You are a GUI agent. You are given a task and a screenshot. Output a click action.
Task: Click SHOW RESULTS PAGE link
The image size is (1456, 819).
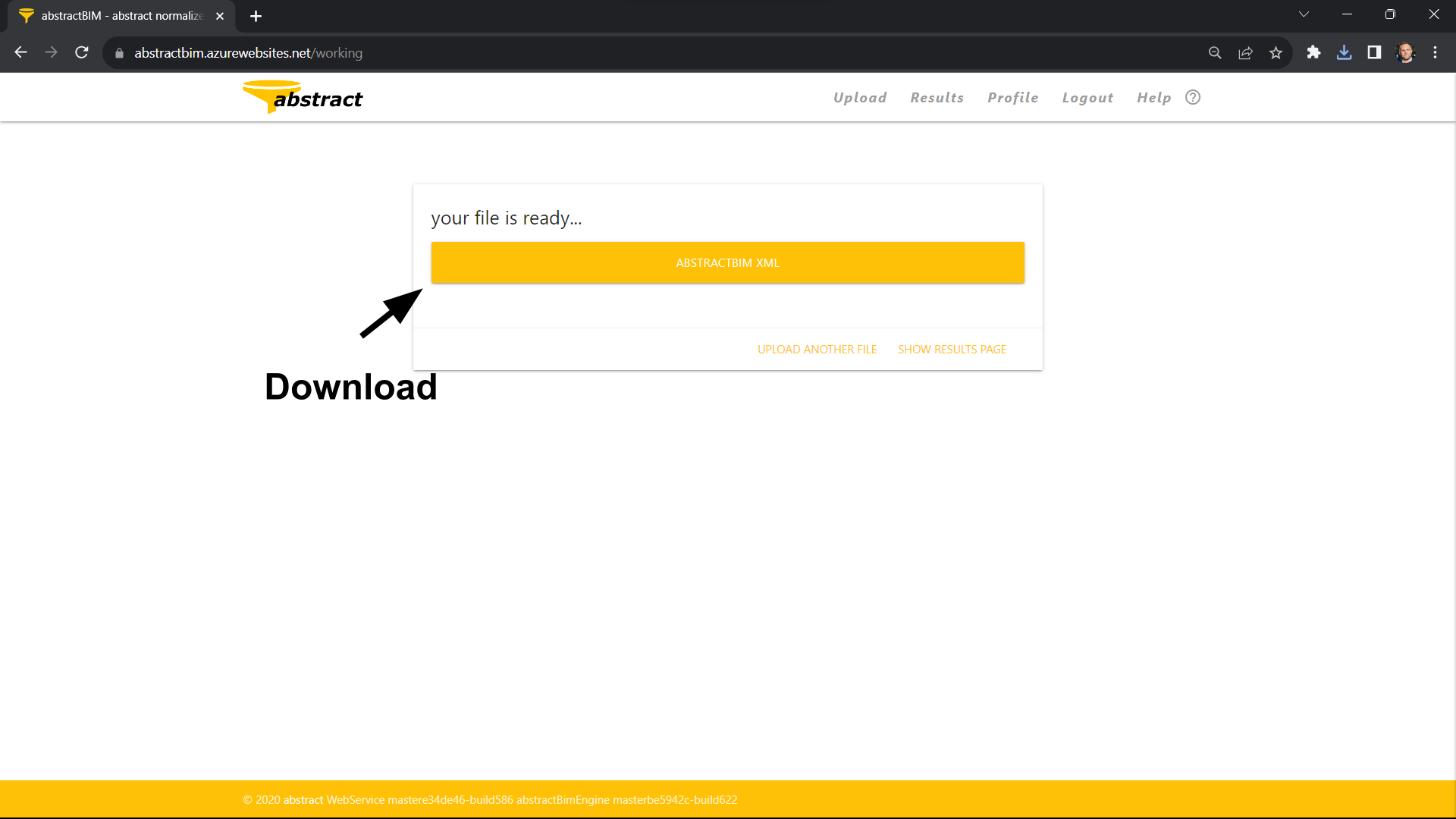tap(952, 349)
